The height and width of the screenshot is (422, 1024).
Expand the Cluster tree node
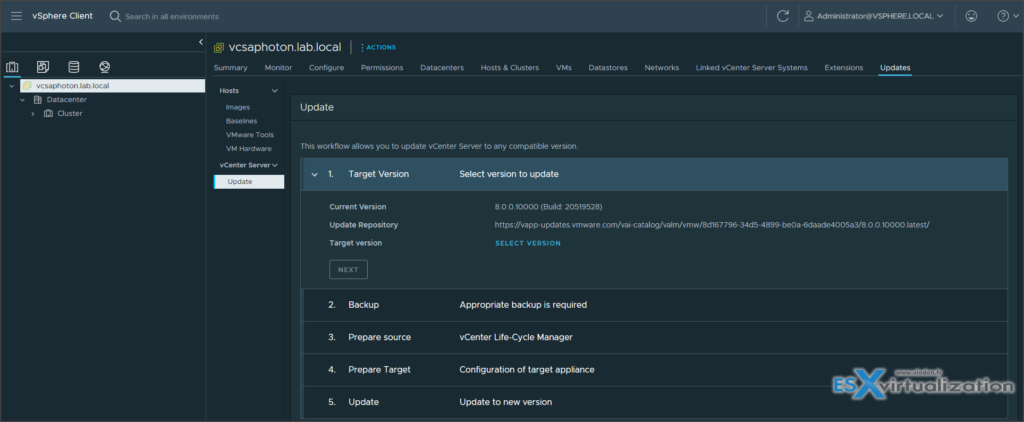(x=33, y=114)
